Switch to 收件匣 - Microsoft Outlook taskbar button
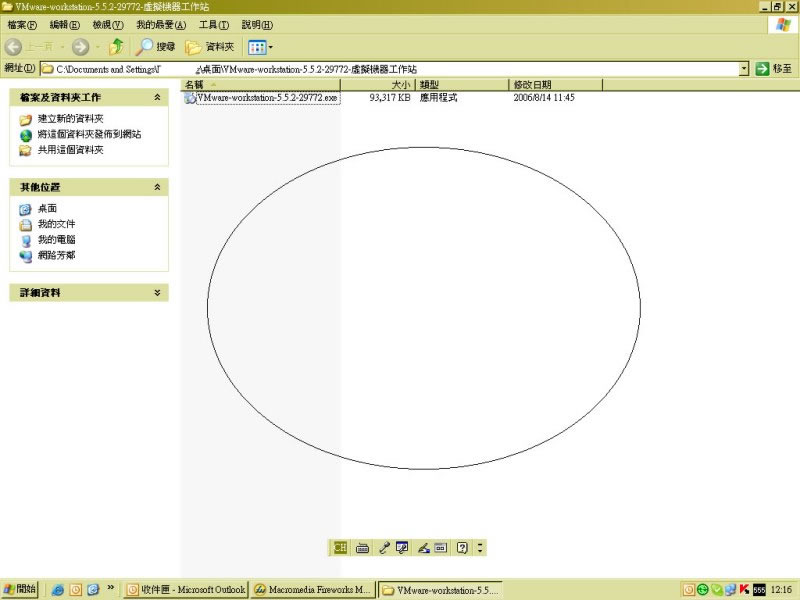Viewport: 800px width, 600px height. tap(186, 590)
